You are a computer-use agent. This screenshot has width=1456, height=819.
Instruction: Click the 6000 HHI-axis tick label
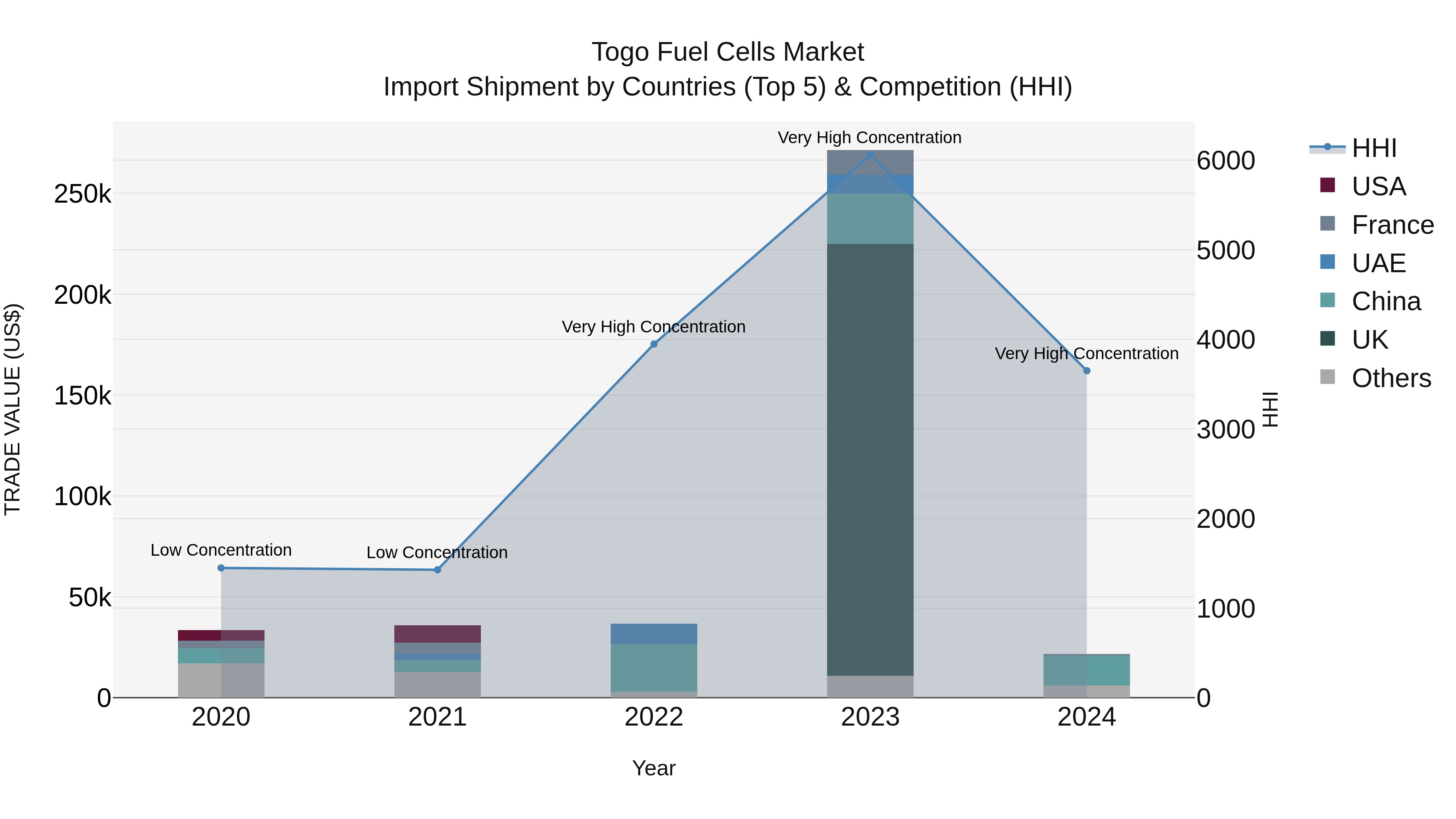point(1226,161)
